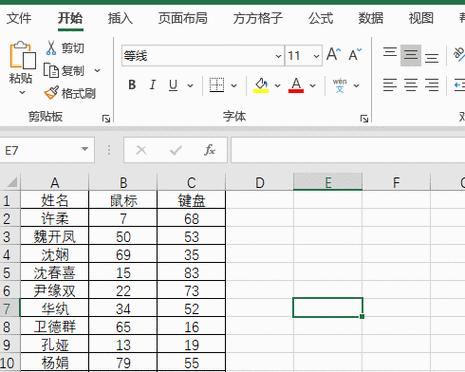
Task: Apply red font color A
Action: point(296,85)
